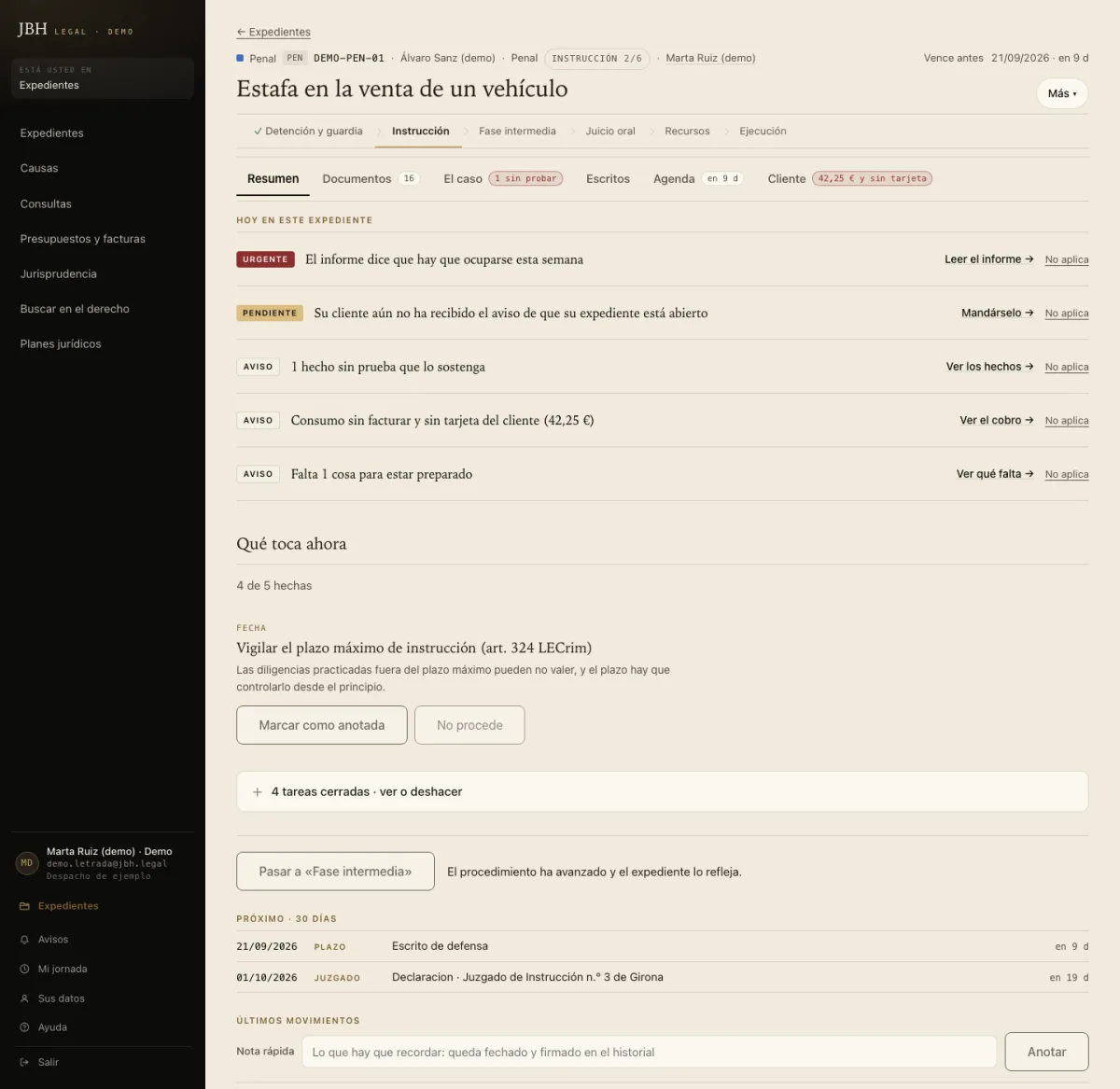Open the Expedientes context switcher box
The height and width of the screenshot is (1089, 1120).
pyautogui.click(x=103, y=77)
